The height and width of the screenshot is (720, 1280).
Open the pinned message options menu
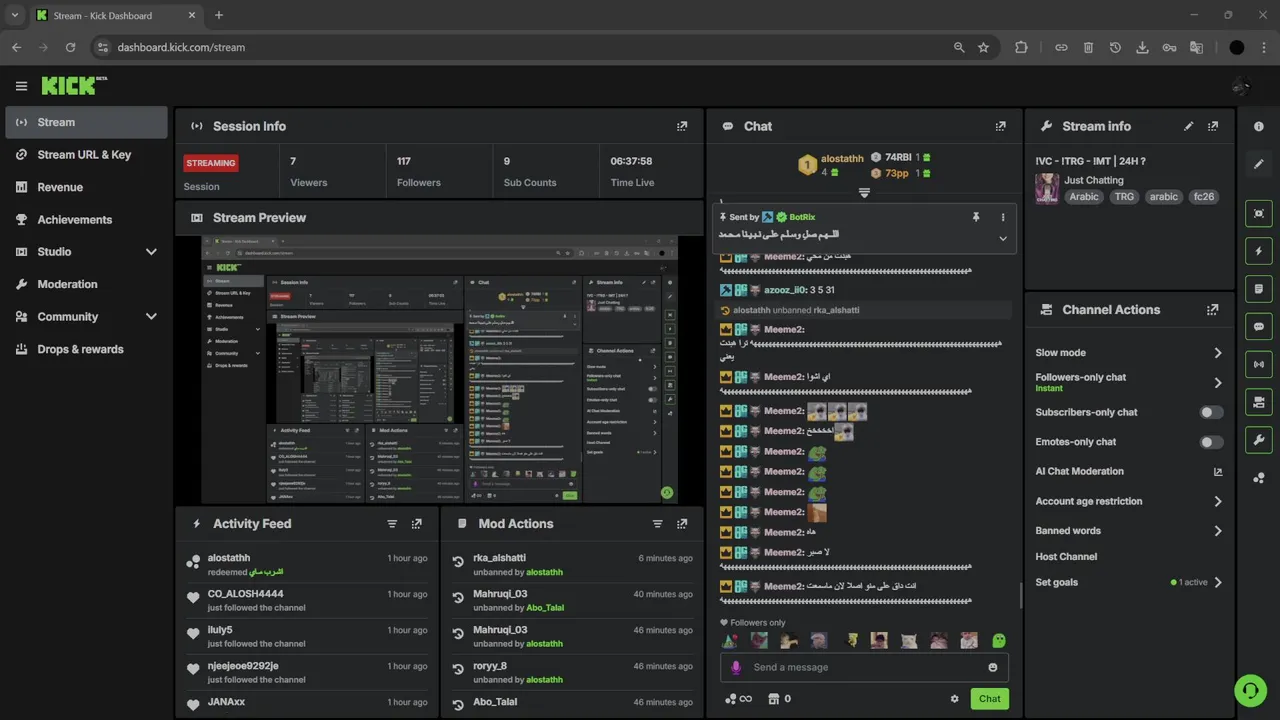point(1003,217)
